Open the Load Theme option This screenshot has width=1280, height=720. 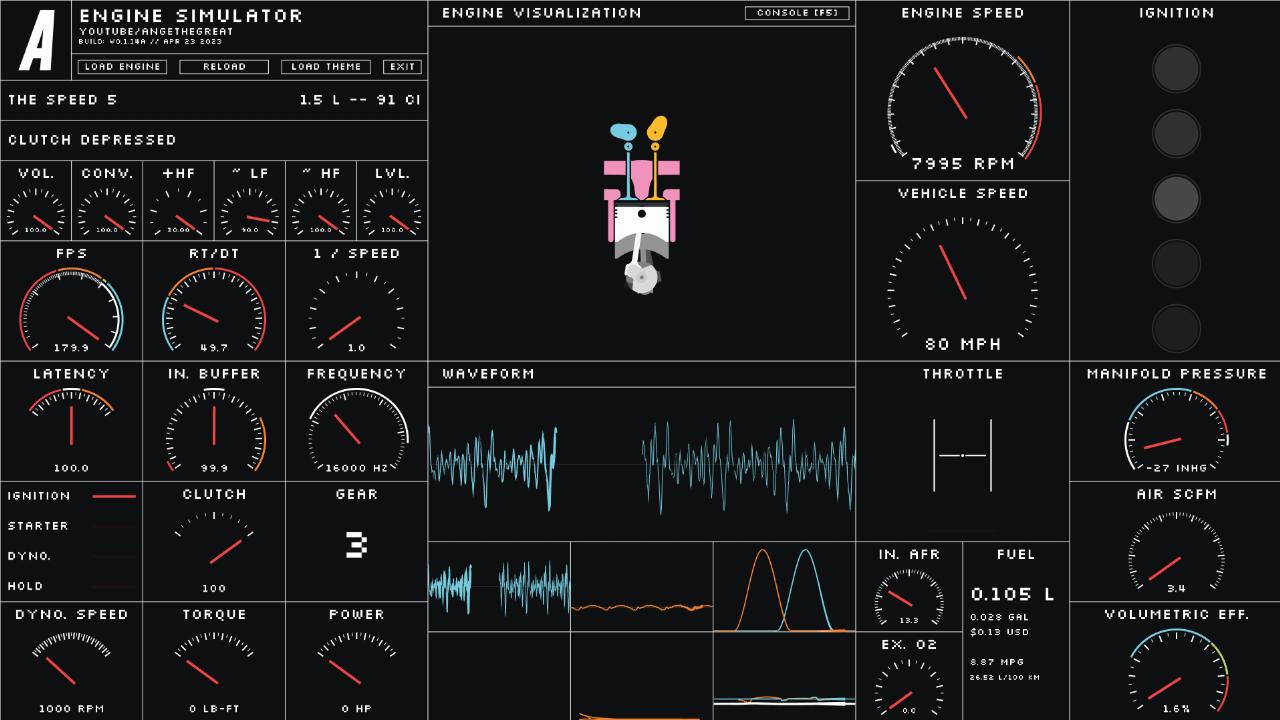tap(326, 67)
